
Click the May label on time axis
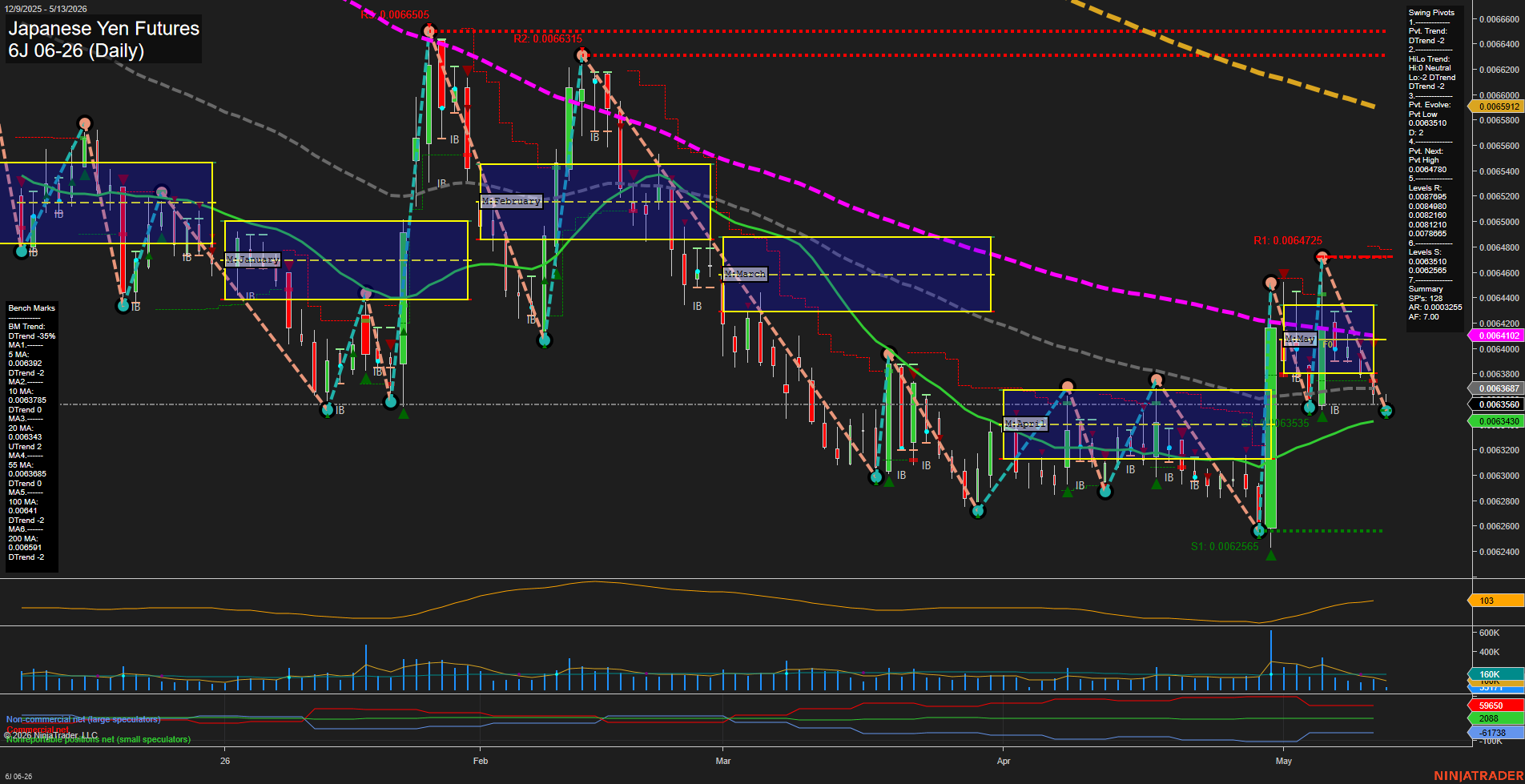pos(1284,761)
